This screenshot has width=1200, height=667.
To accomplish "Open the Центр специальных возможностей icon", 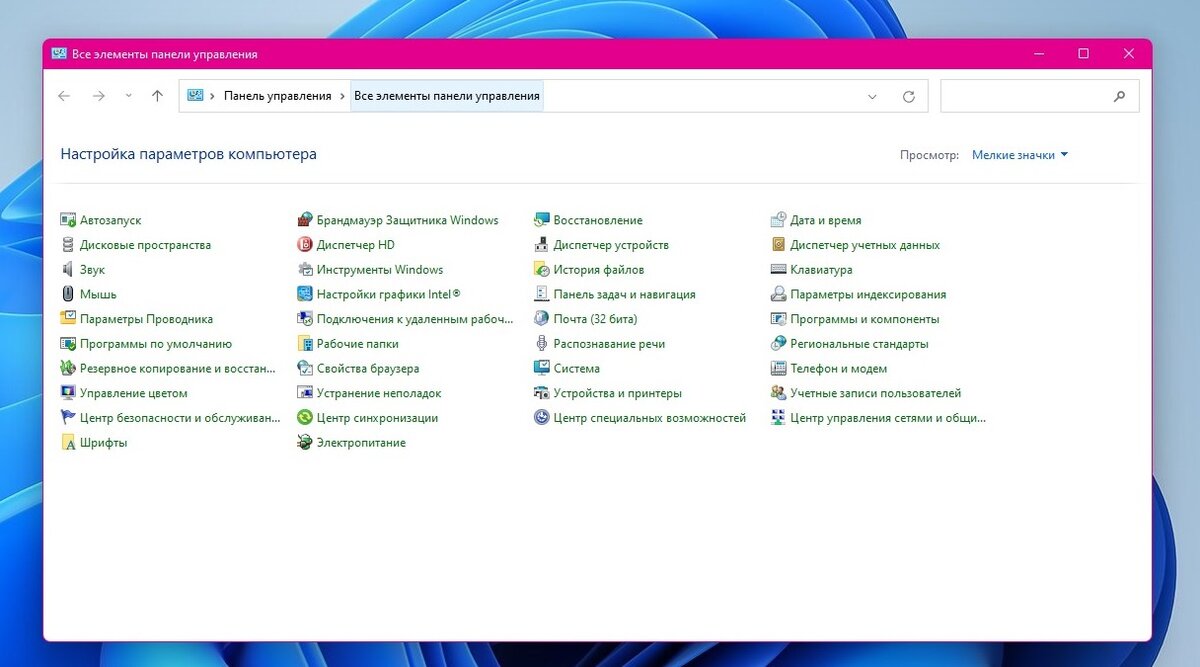I will 542,418.
